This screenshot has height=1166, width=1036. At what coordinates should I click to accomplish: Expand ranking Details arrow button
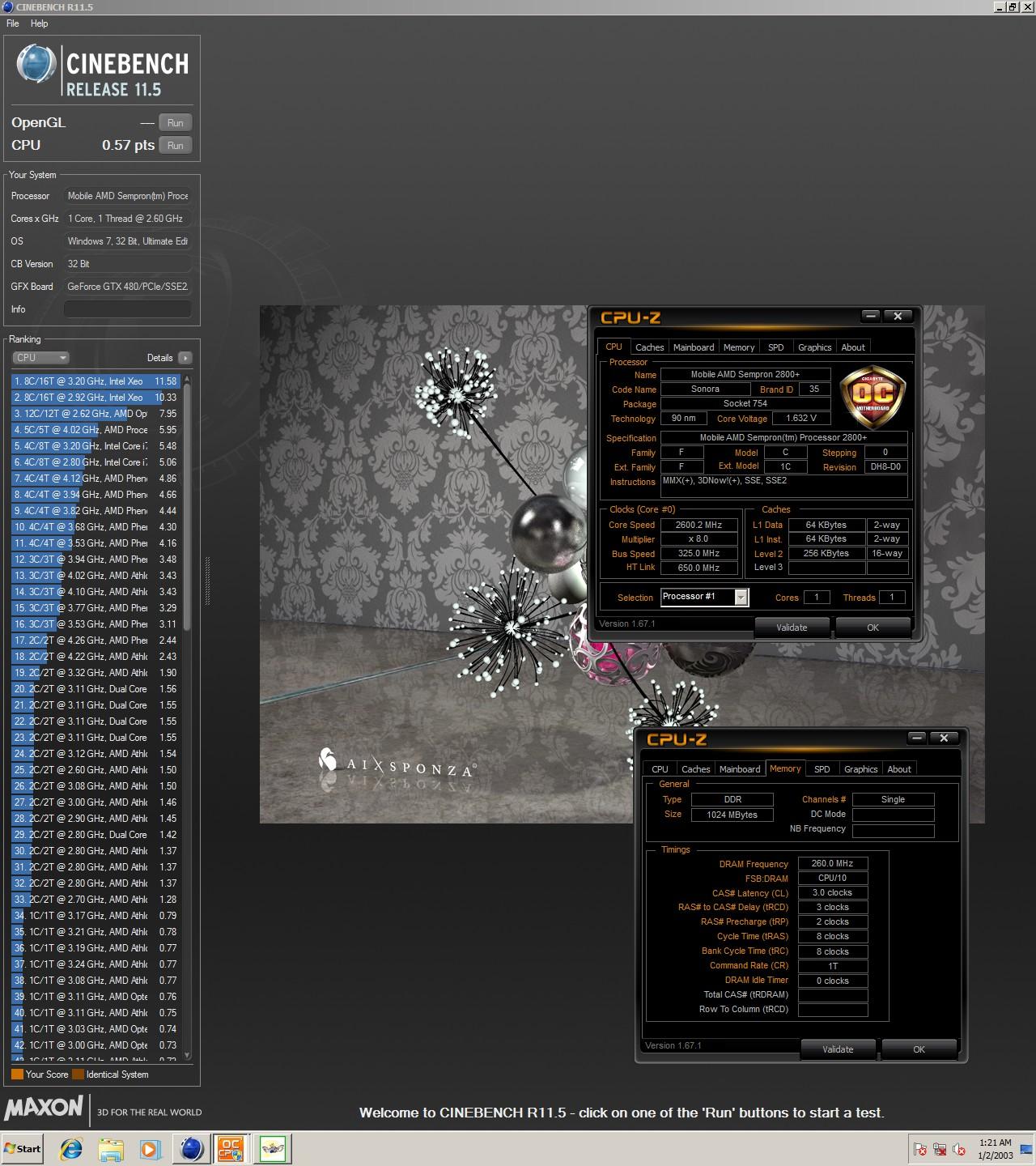tap(185, 357)
